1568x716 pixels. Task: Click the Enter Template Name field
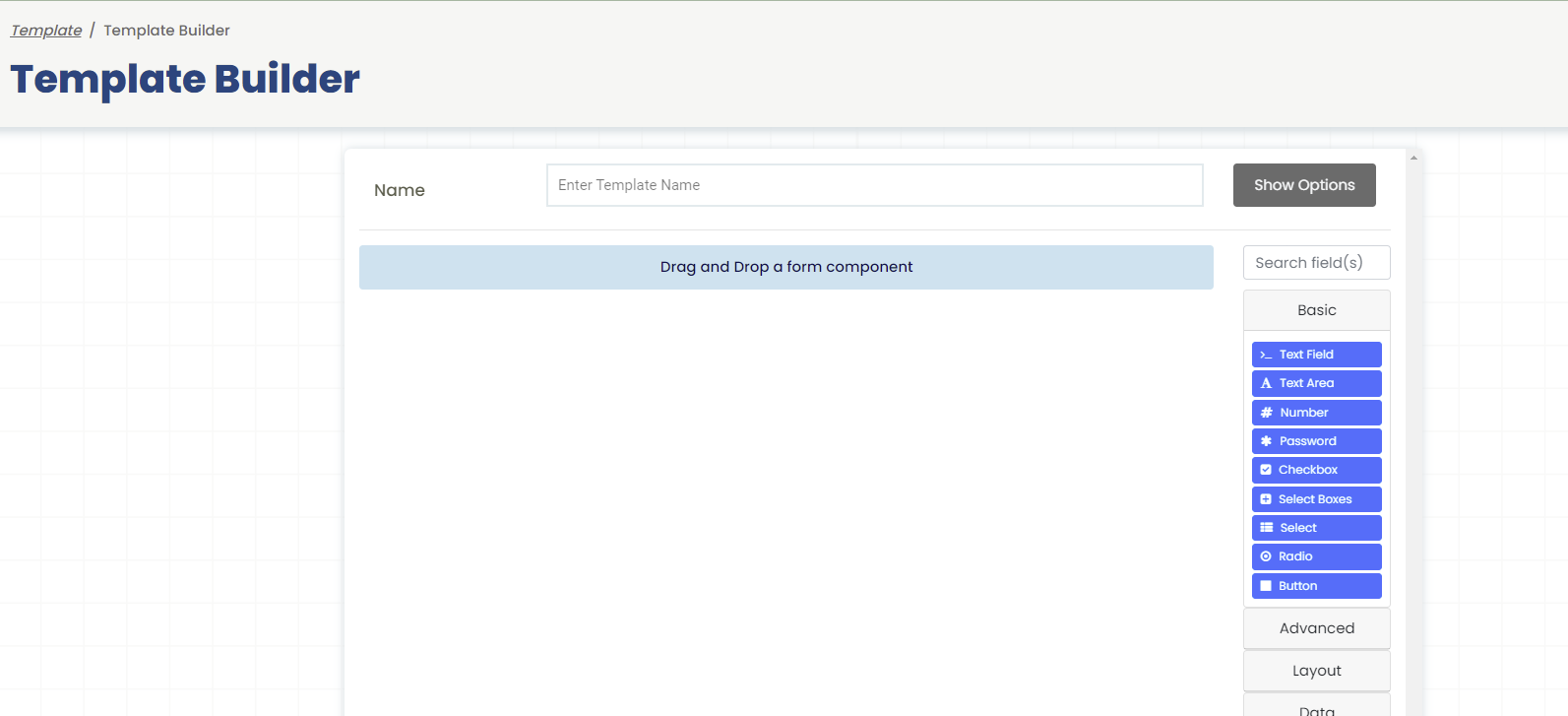(874, 185)
